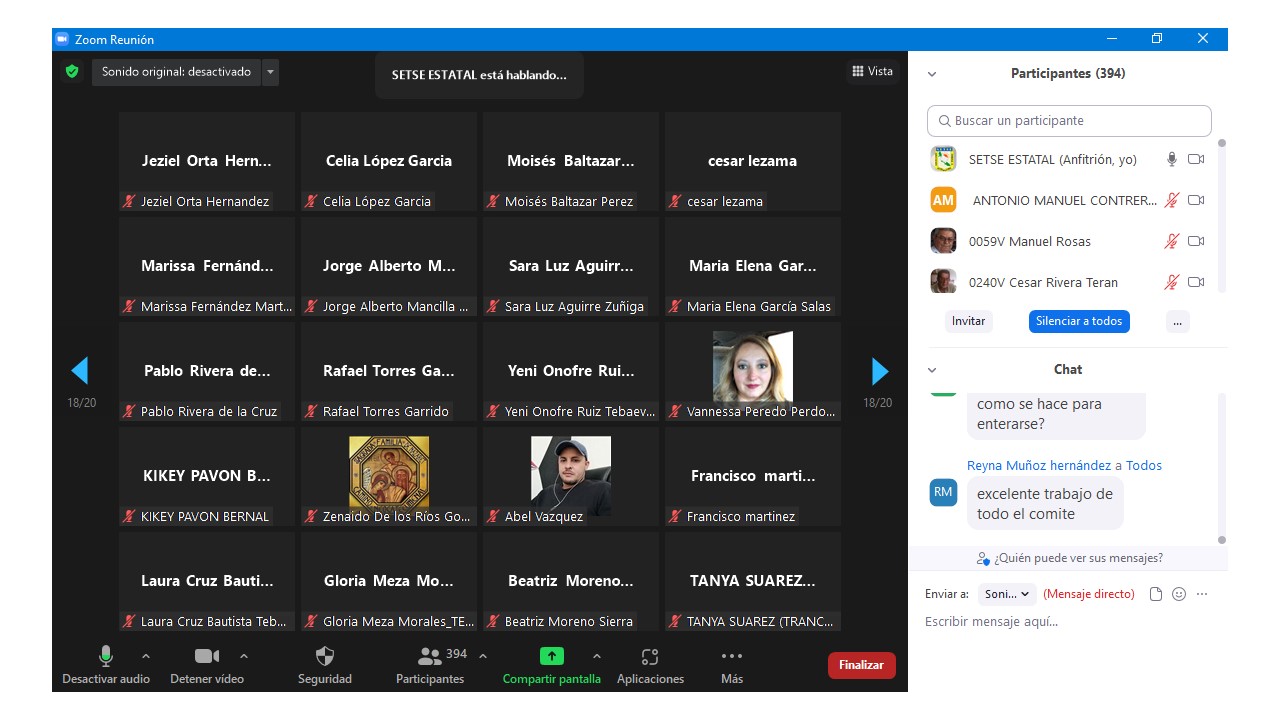Screen dimensions: 1280x720
Task: Click camera icon of 0059V Manuel Rosas
Action: click(x=1196, y=241)
